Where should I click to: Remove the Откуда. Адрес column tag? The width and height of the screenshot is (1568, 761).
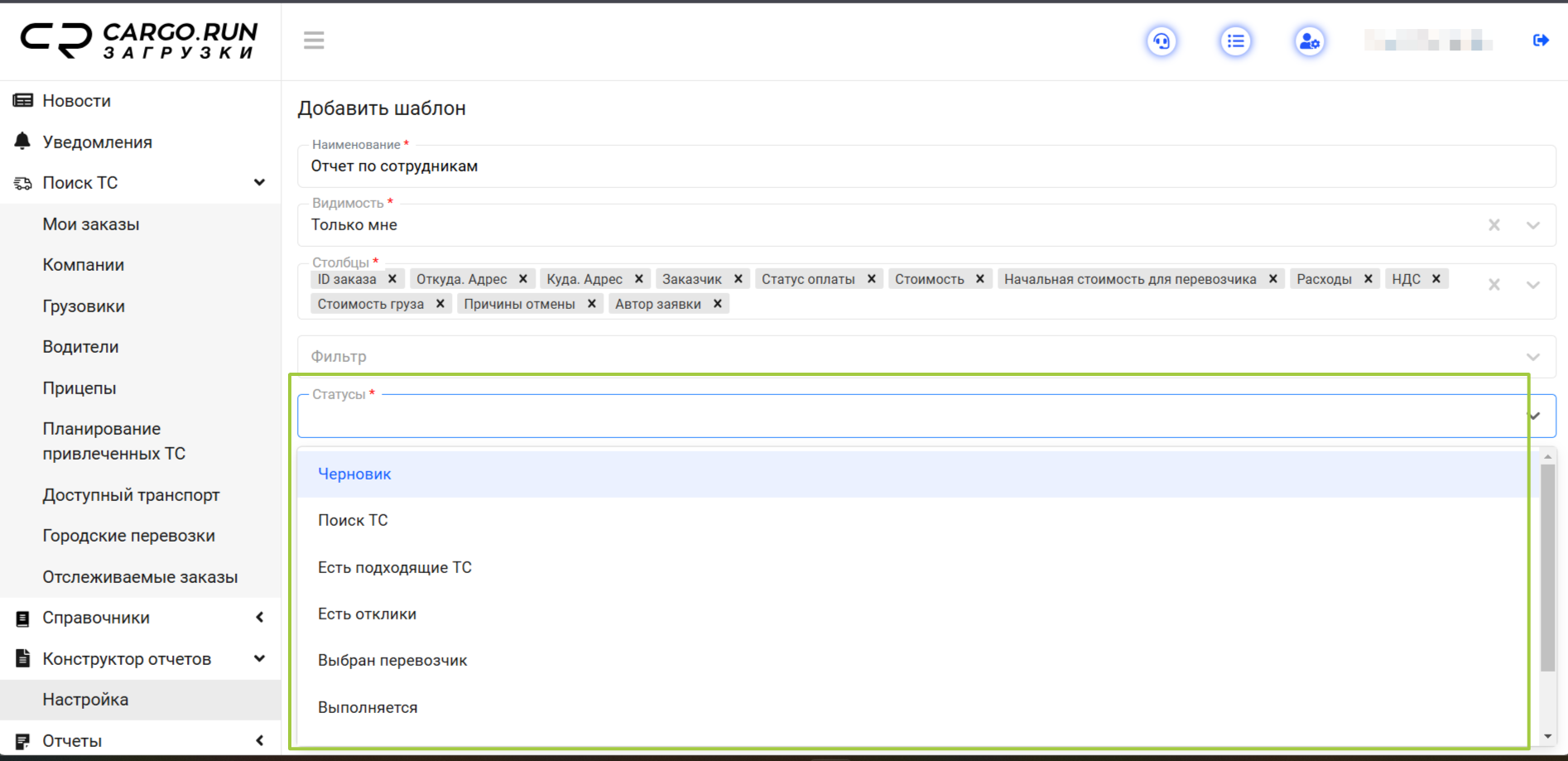tap(523, 279)
